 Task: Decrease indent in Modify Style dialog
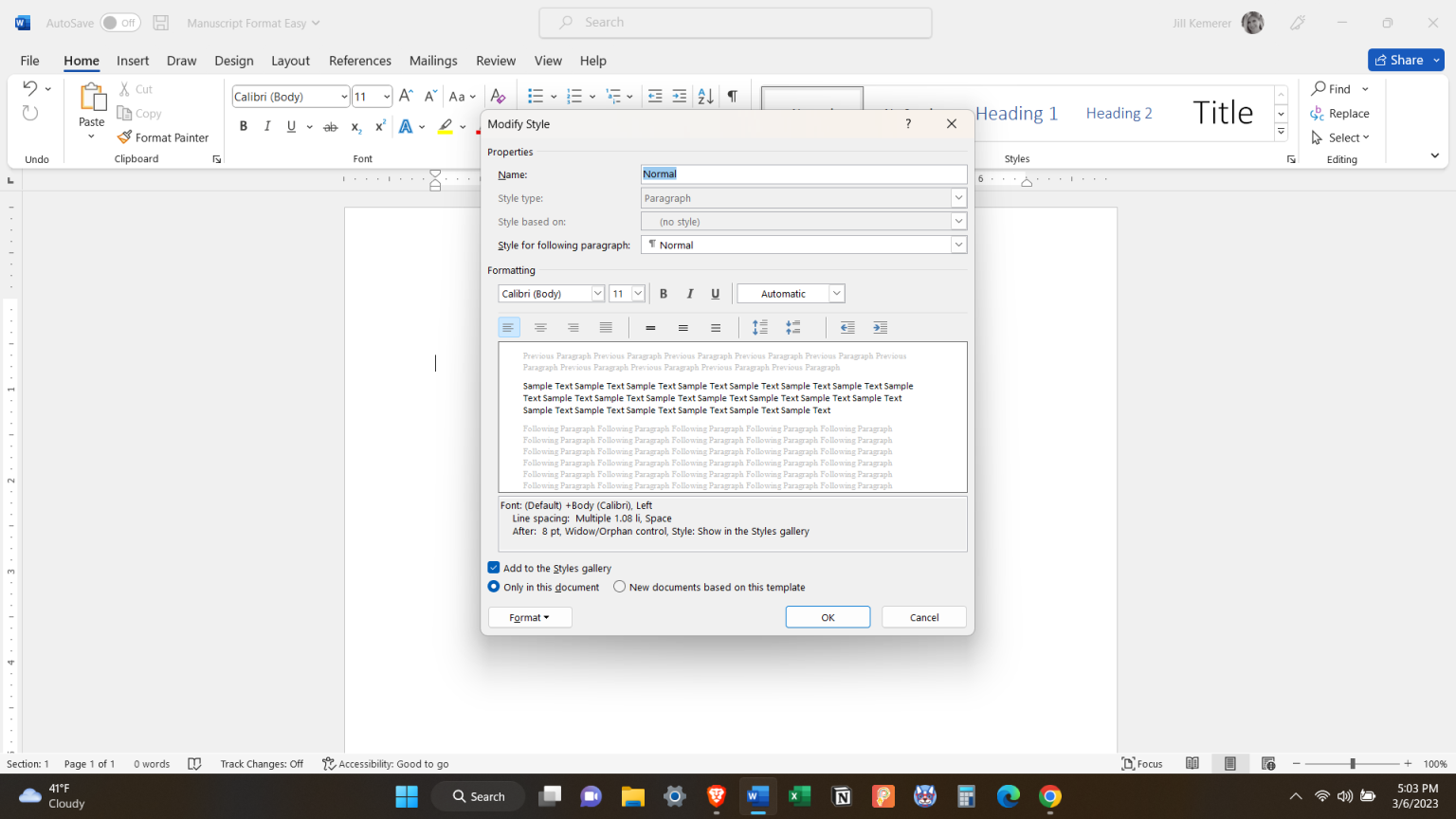[847, 327]
